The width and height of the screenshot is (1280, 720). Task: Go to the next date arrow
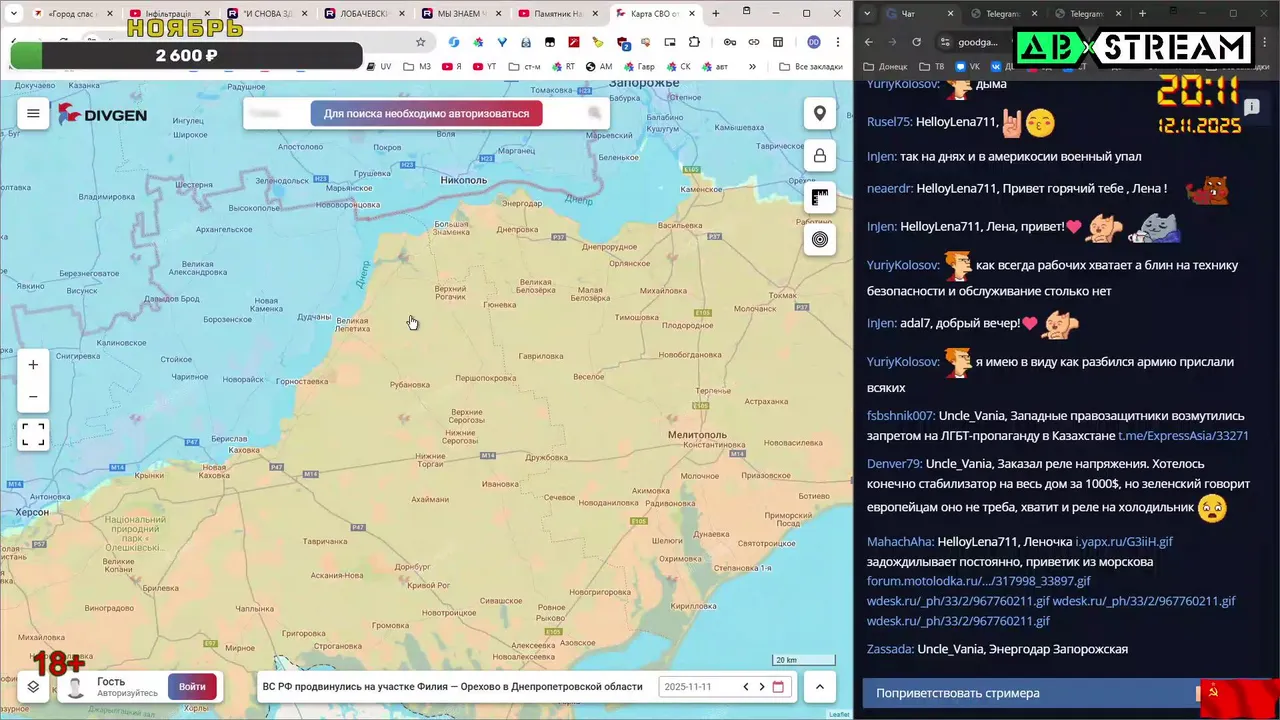pyautogui.click(x=762, y=687)
